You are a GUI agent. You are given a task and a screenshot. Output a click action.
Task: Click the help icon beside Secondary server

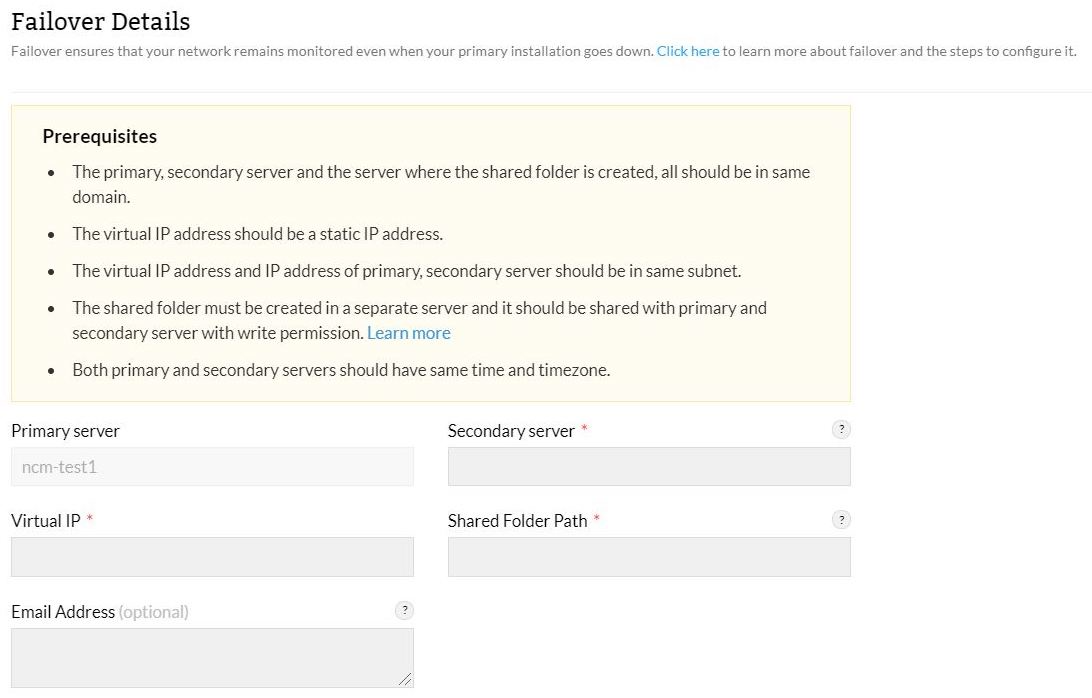(842, 429)
